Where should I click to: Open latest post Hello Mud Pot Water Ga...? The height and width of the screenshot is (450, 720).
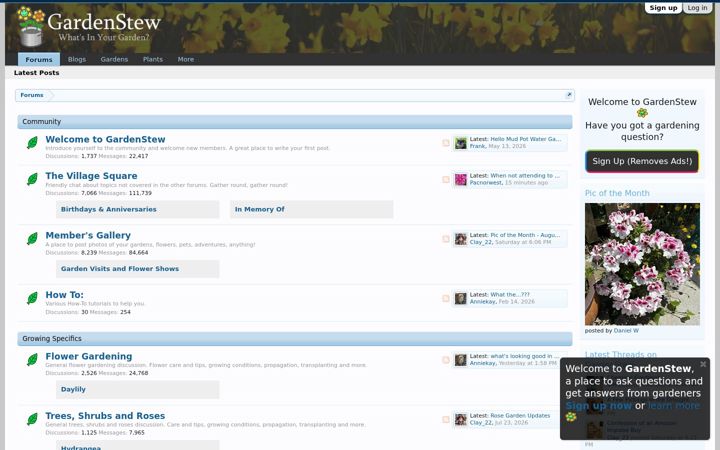pos(525,139)
